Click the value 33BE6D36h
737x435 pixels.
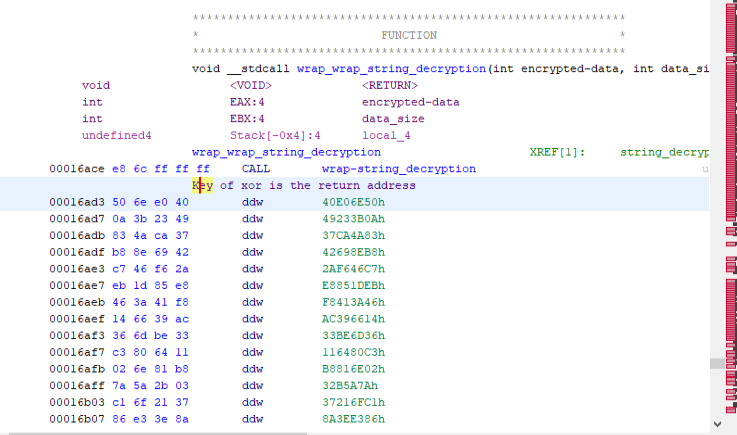[353, 336]
